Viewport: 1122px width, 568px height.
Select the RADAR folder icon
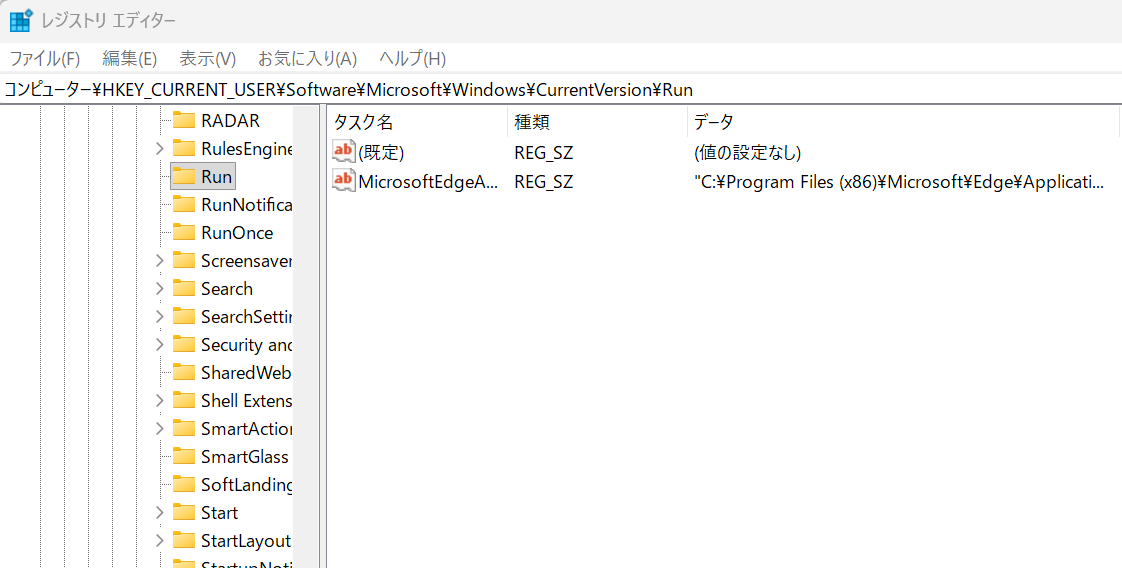[184, 121]
